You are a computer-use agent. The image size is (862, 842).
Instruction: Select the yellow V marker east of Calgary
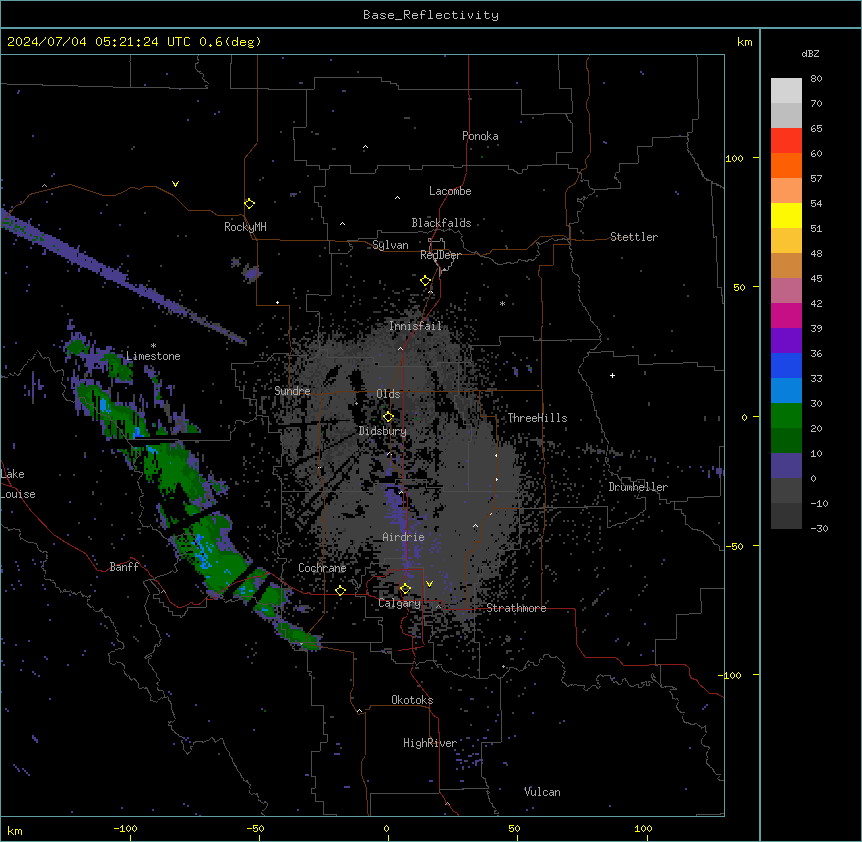coord(429,584)
